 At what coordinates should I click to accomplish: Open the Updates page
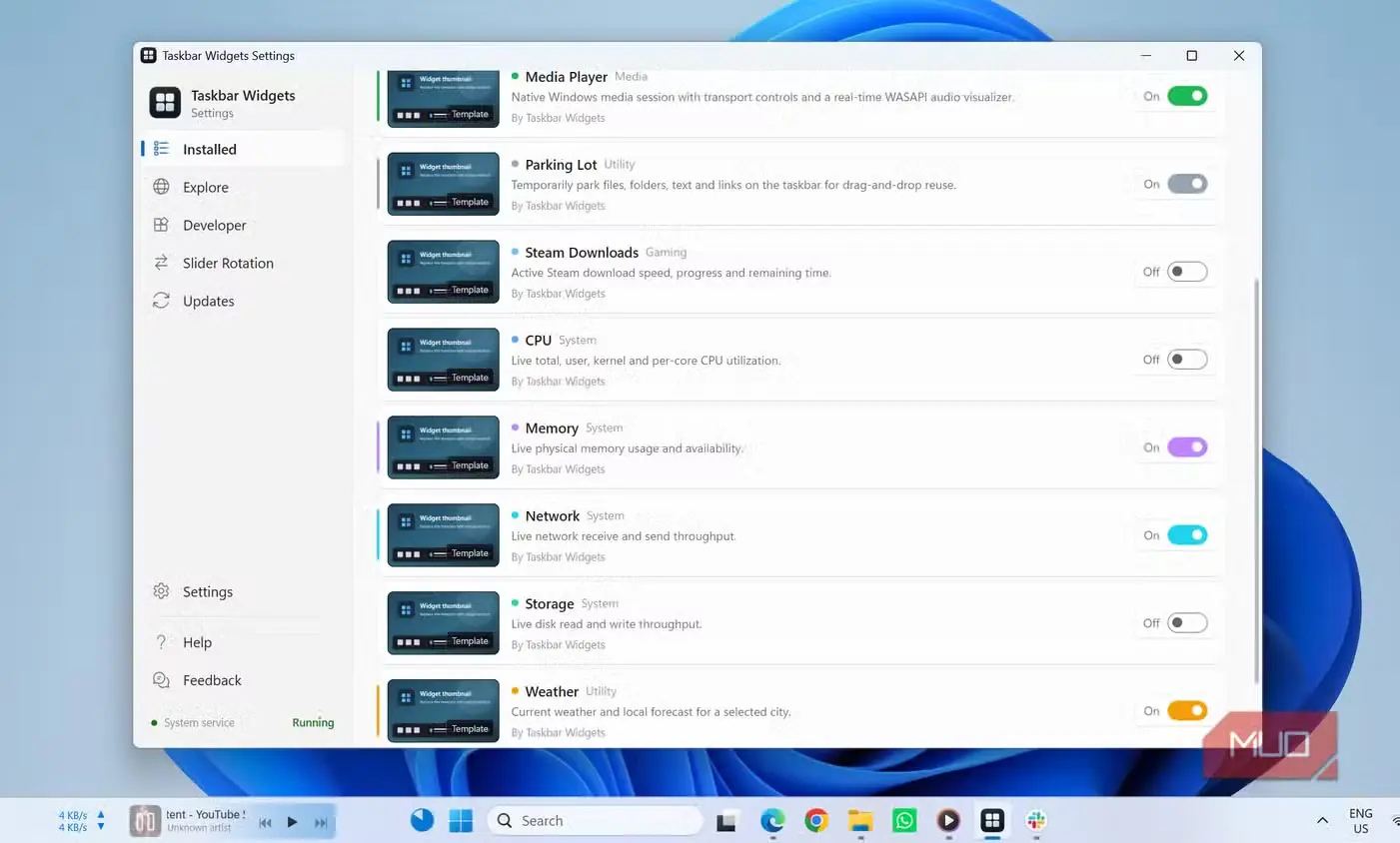tap(243, 301)
